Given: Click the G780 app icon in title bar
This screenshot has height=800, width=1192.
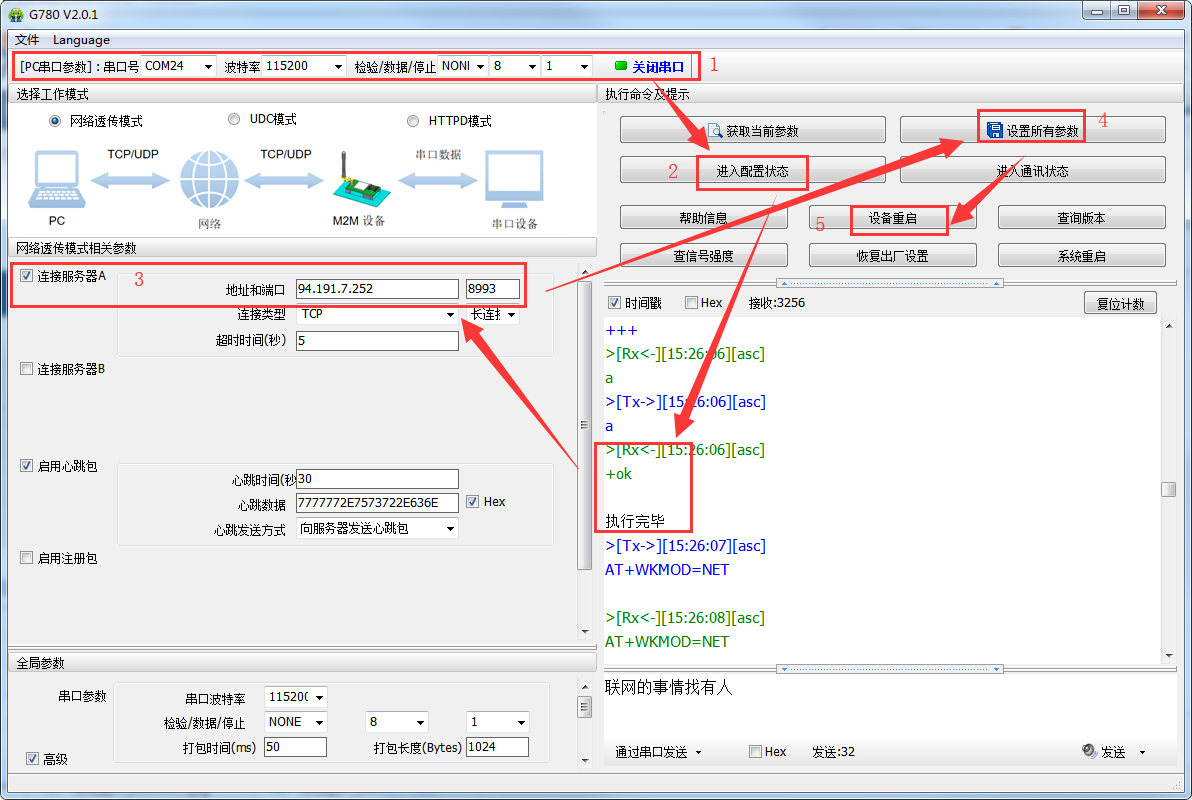Looking at the screenshot, I should [x=15, y=13].
